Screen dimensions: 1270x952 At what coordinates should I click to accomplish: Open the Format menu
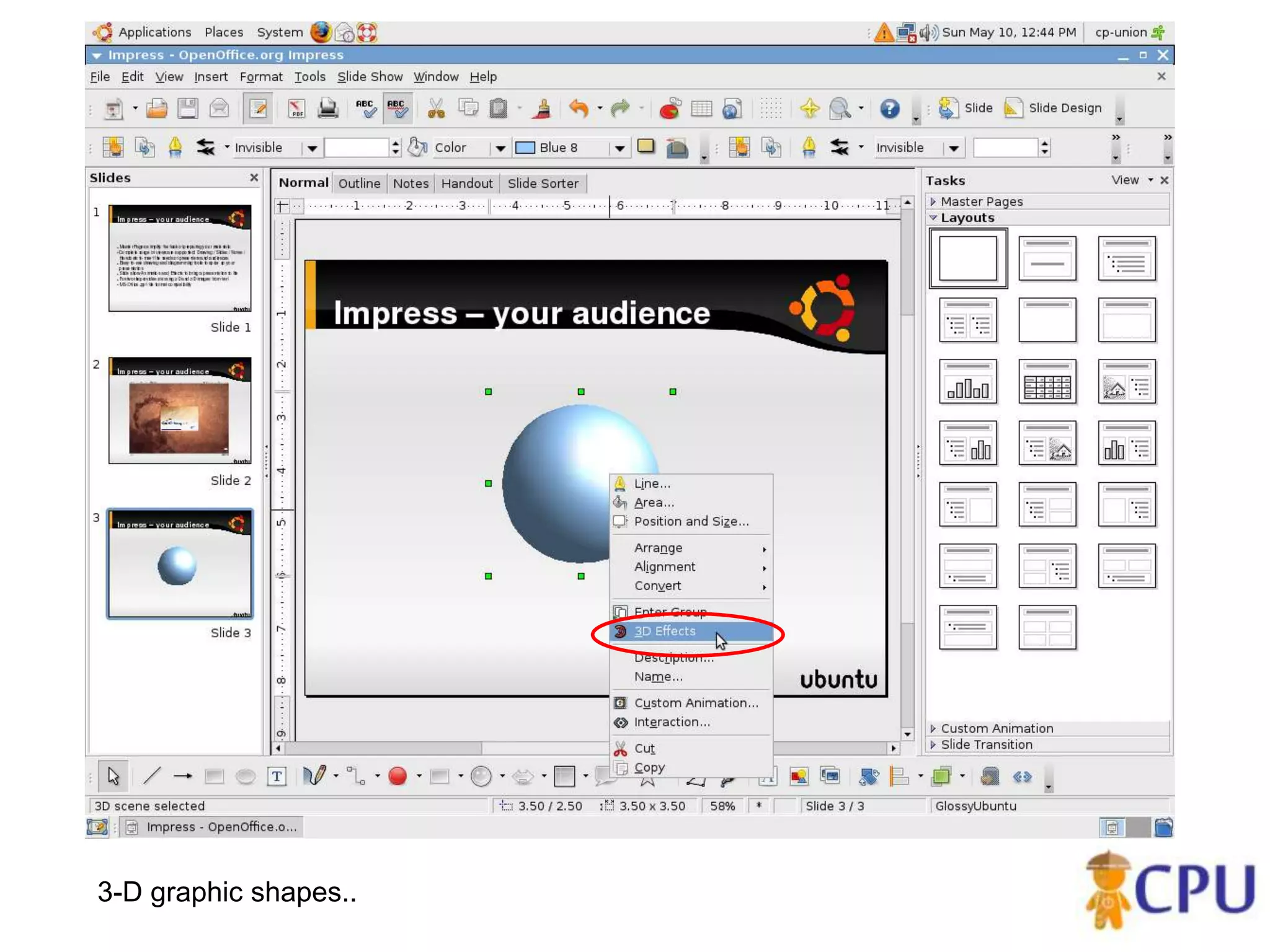tap(260, 77)
